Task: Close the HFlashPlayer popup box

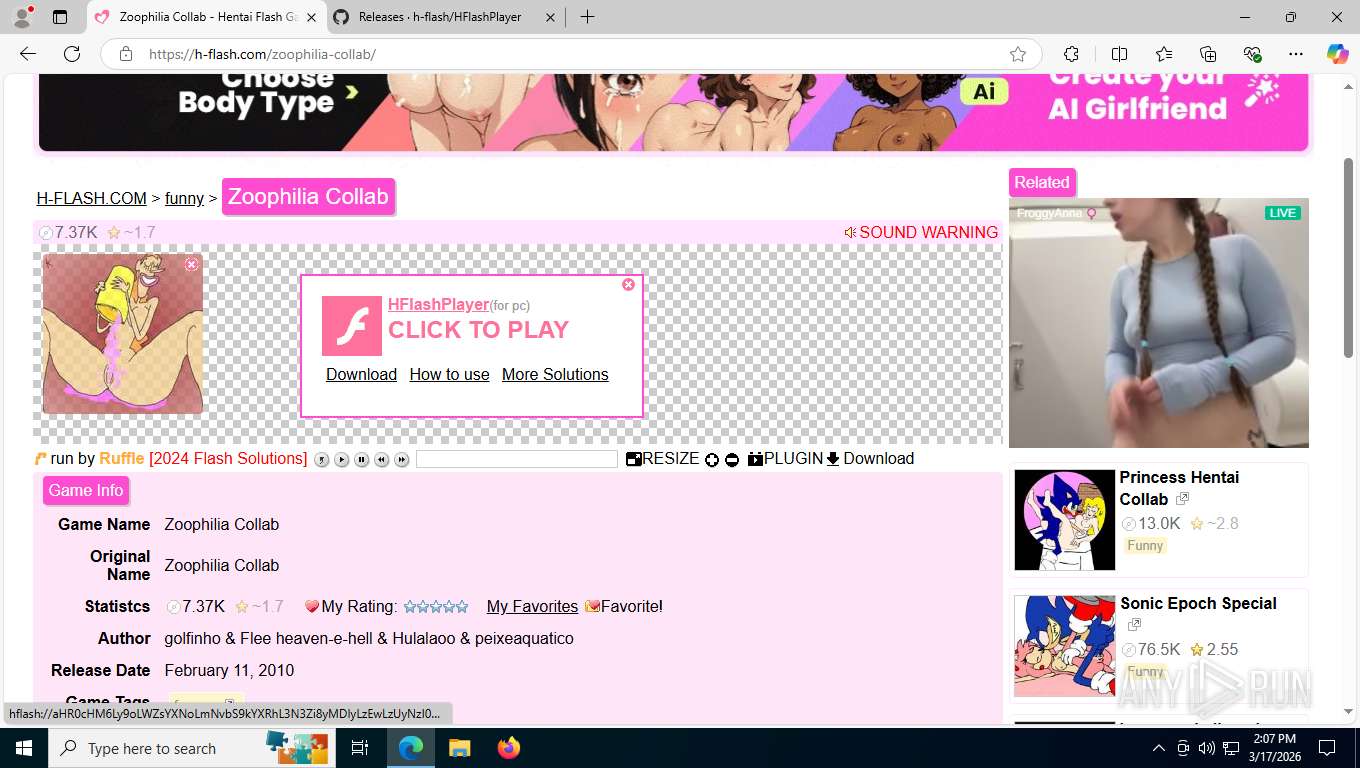Action: [x=628, y=284]
